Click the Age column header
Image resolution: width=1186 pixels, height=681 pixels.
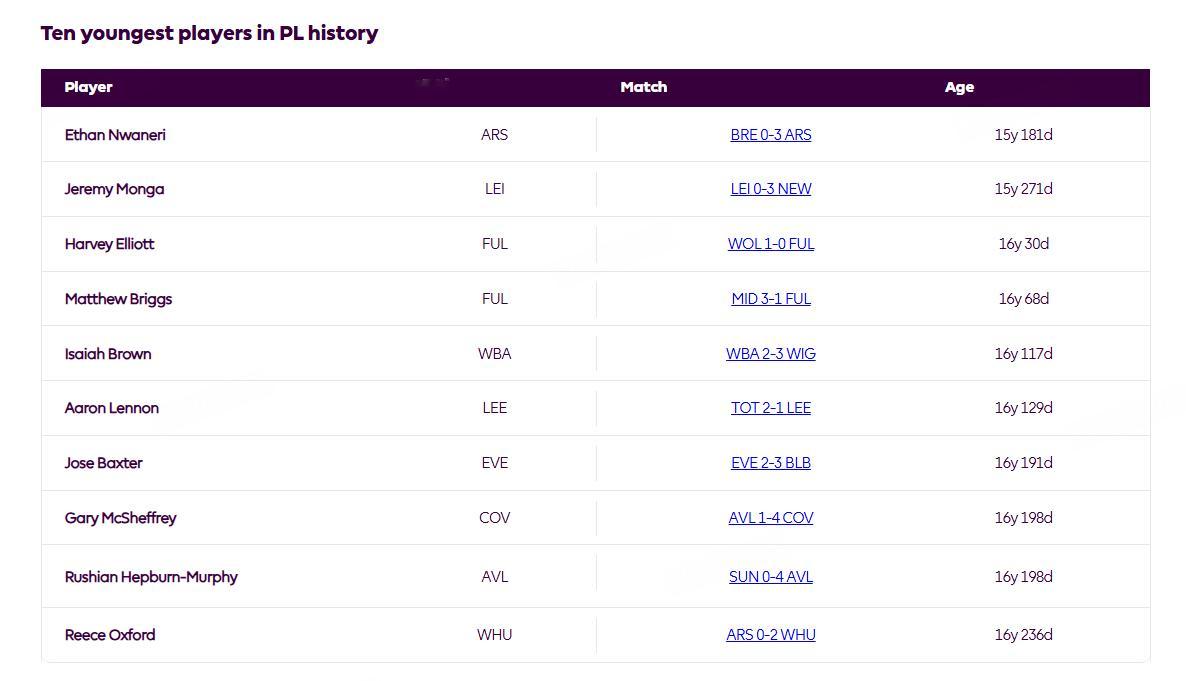tap(959, 87)
